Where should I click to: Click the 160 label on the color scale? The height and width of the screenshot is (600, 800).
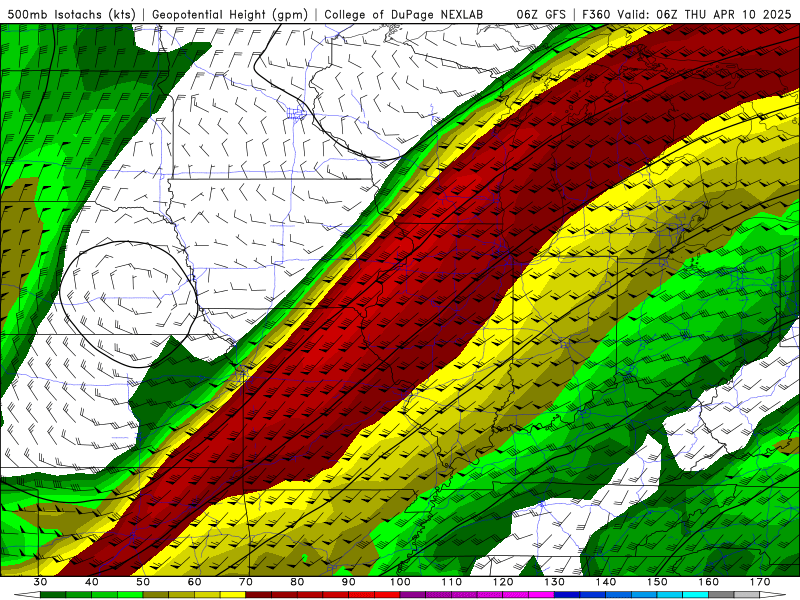pos(709,582)
